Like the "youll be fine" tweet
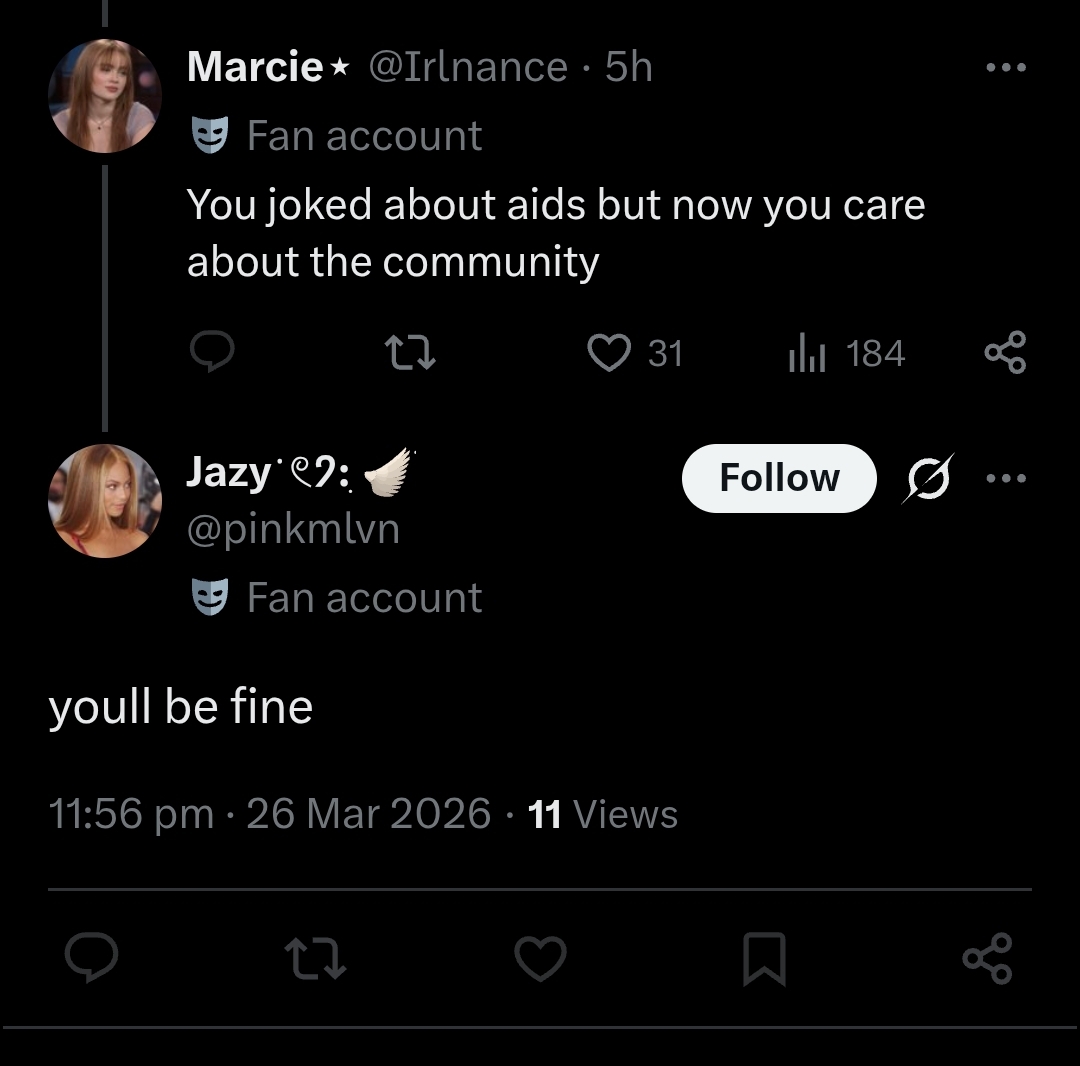Viewport: 1080px width, 1066px height. pos(541,959)
